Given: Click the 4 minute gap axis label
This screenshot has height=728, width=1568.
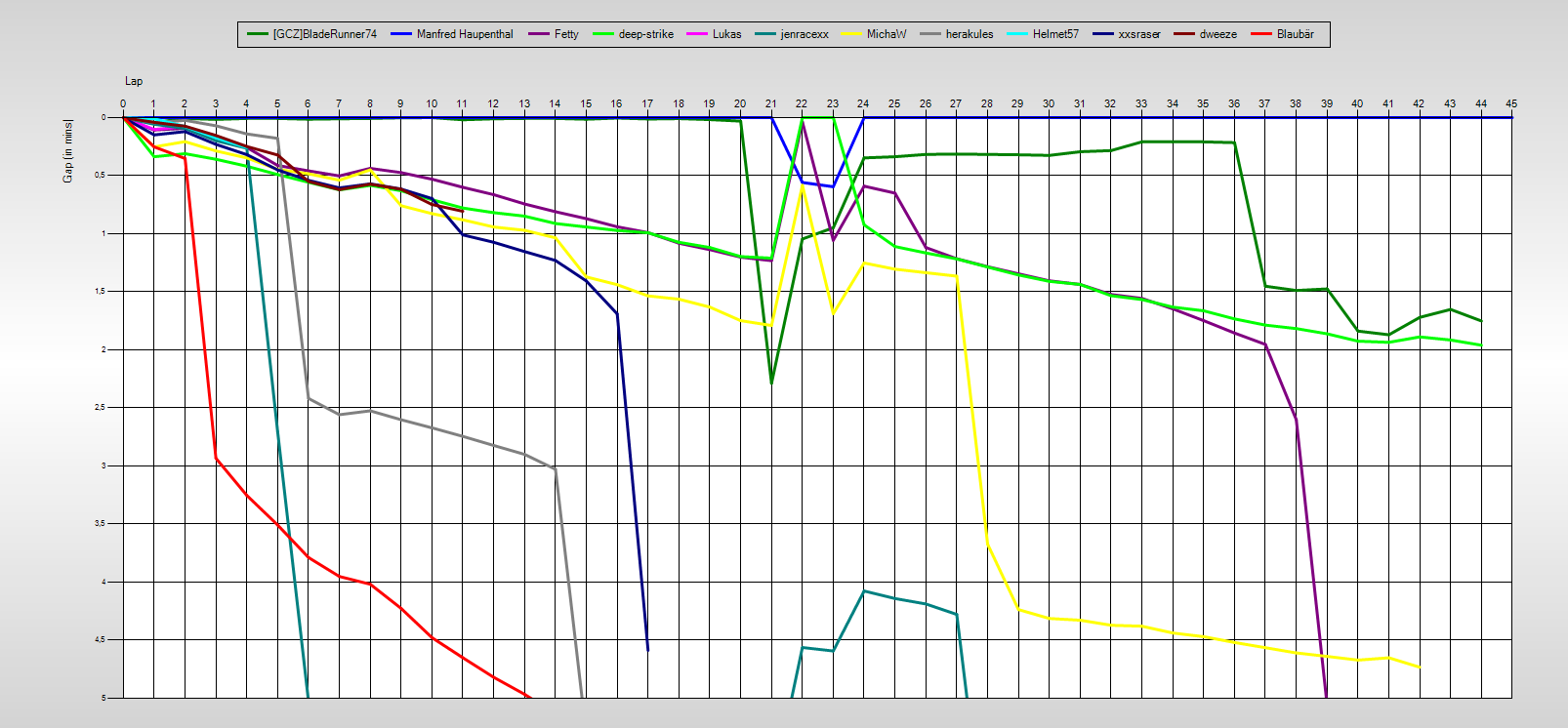Looking at the screenshot, I should click(103, 583).
